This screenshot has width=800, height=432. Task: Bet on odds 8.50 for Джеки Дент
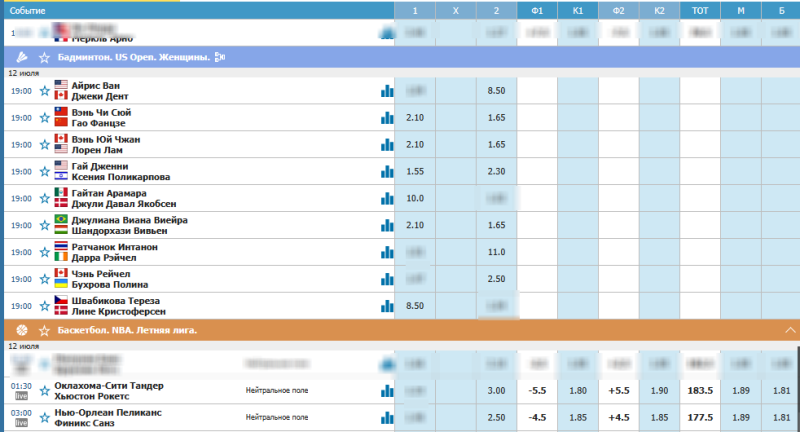tap(494, 91)
